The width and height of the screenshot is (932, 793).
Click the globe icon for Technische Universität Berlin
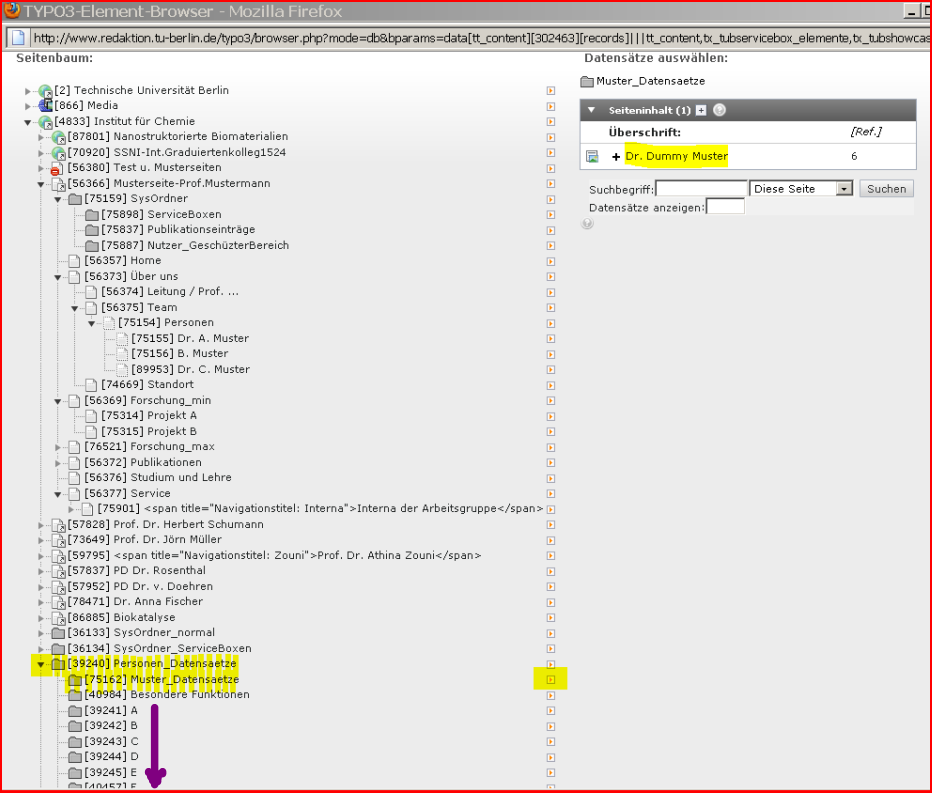45,91
